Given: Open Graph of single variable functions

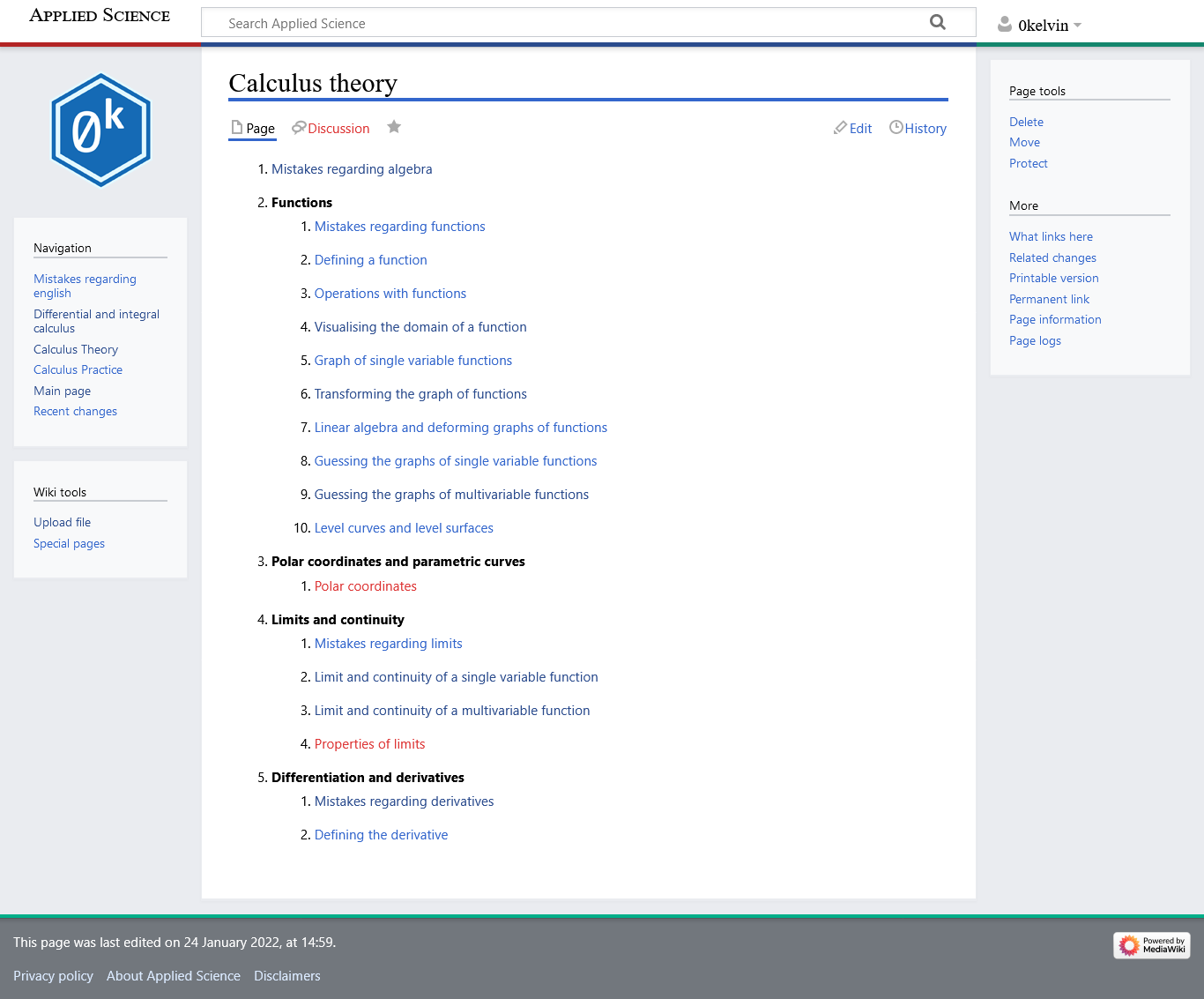Looking at the screenshot, I should (412, 361).
